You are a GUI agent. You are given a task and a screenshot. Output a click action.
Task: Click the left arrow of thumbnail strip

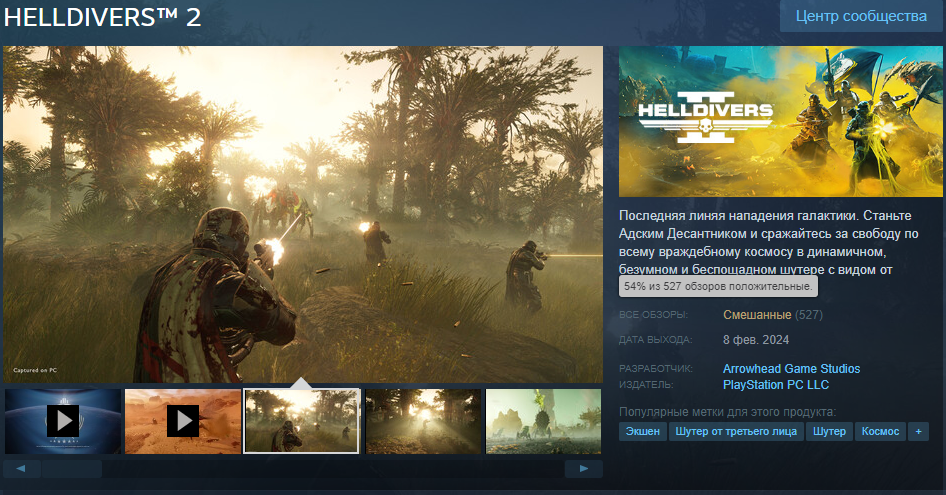(22, 468)
